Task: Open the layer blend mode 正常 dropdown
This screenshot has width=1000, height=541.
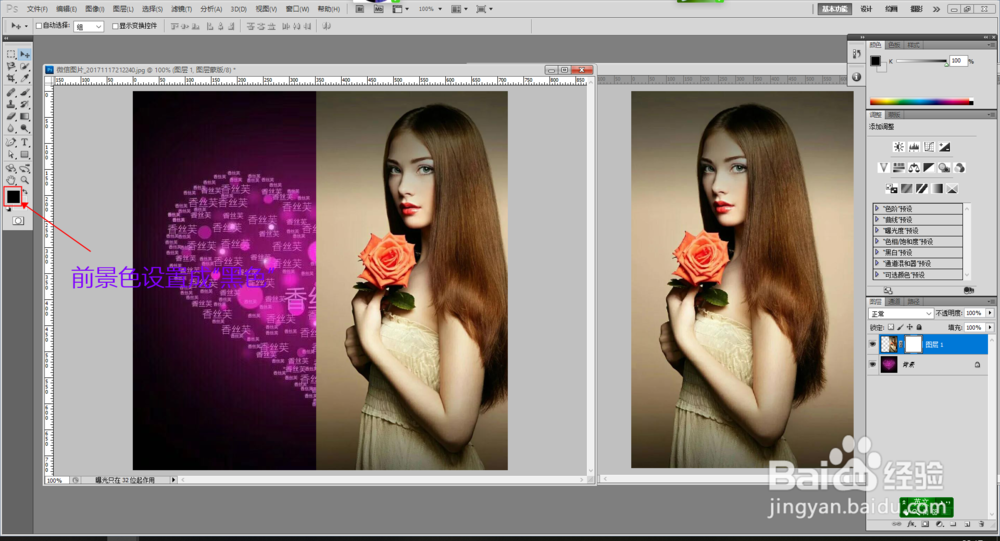Action: point(901,313)
